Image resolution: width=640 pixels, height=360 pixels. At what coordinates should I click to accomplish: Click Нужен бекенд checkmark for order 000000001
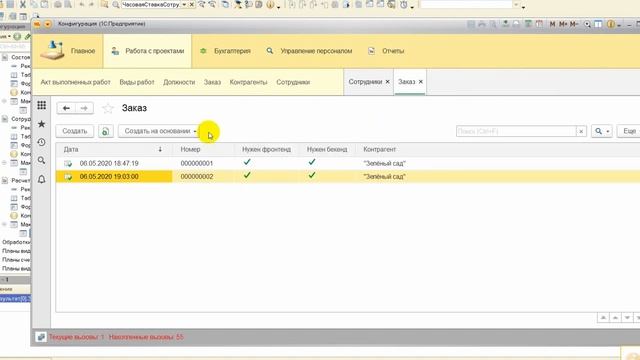(312, 162)
